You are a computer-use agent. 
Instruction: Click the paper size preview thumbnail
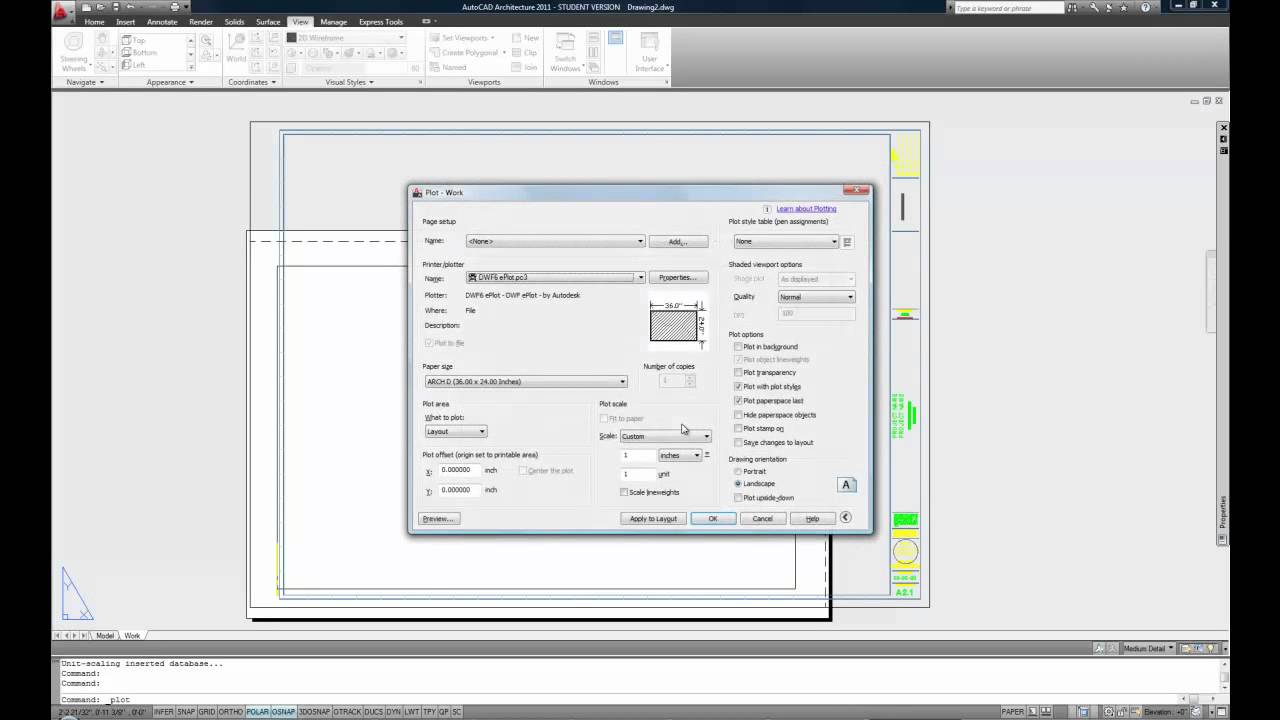[676, 324]
